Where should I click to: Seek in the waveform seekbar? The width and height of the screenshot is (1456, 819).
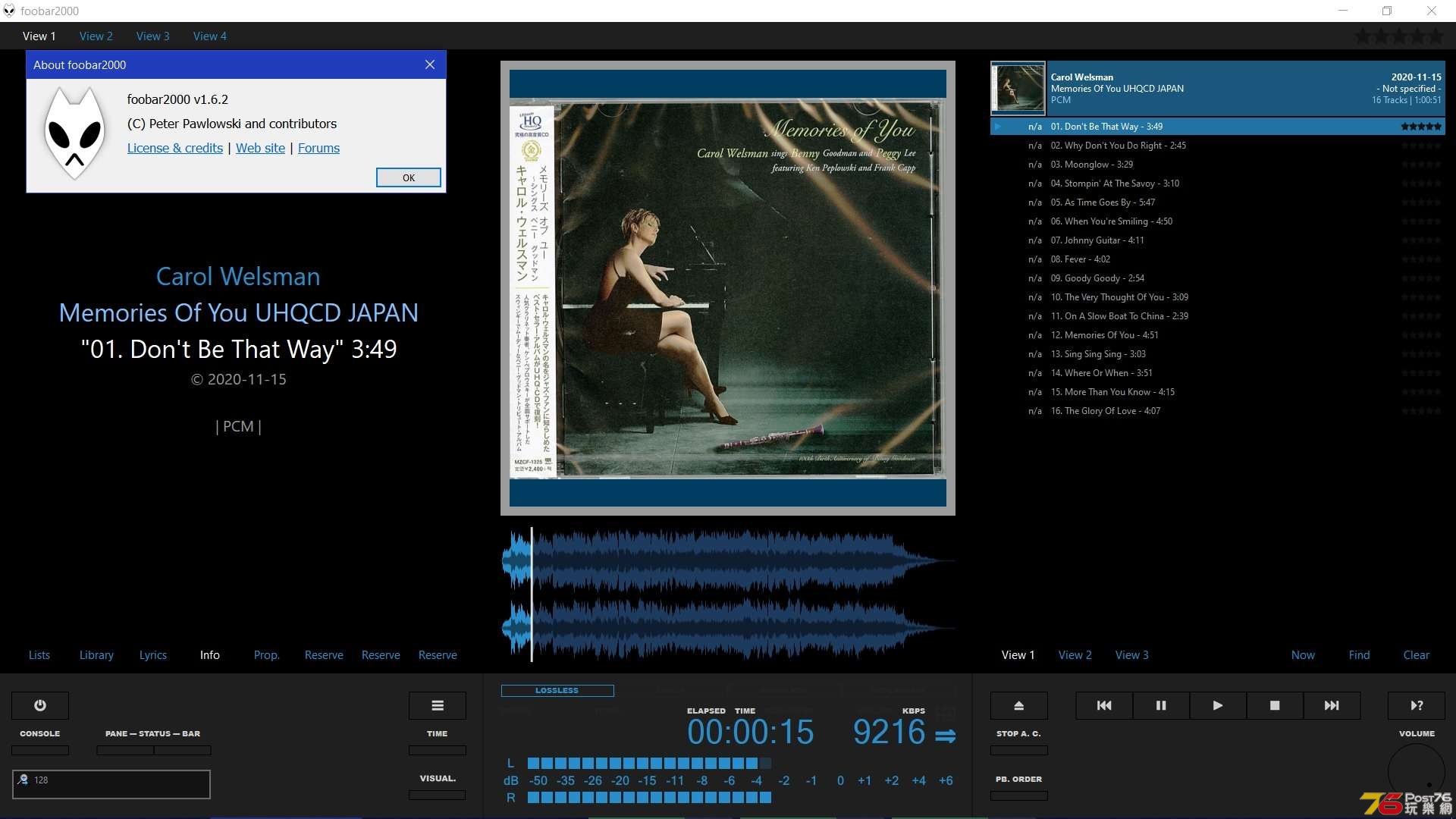(728, 595)
